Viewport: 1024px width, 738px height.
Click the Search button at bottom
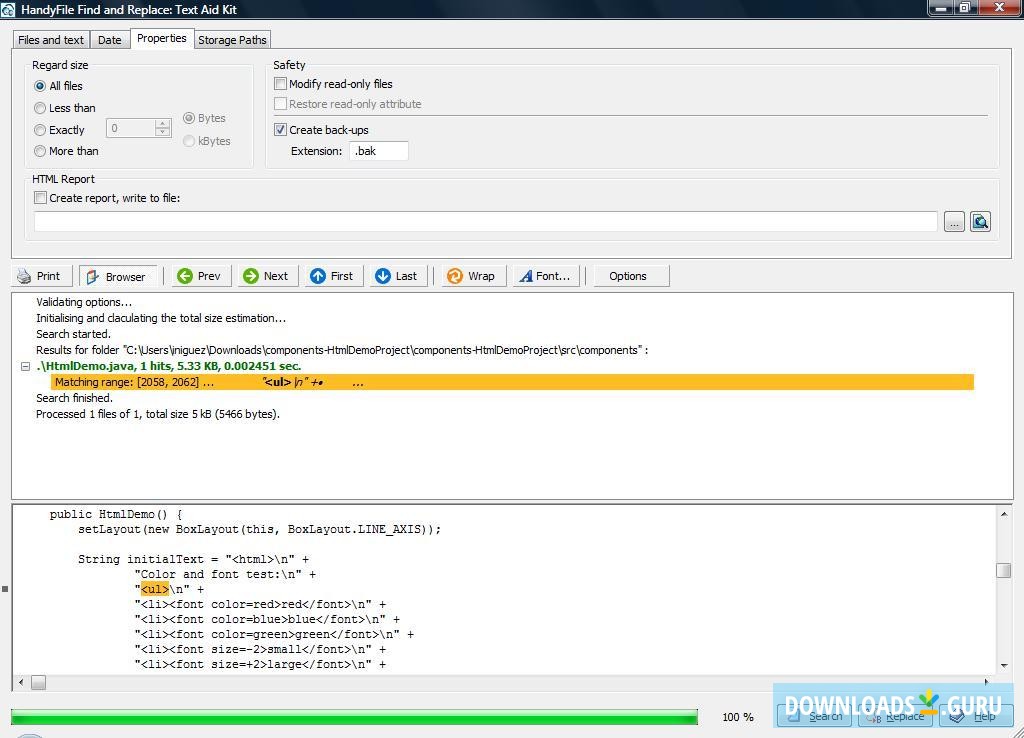point(814,716)
